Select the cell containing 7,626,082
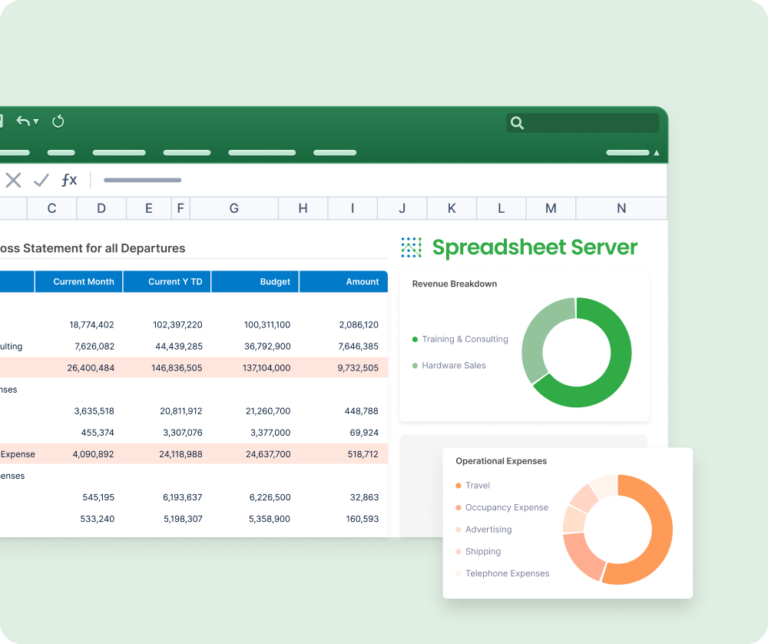This screenshot has height=644, width=768. (95, 346)
